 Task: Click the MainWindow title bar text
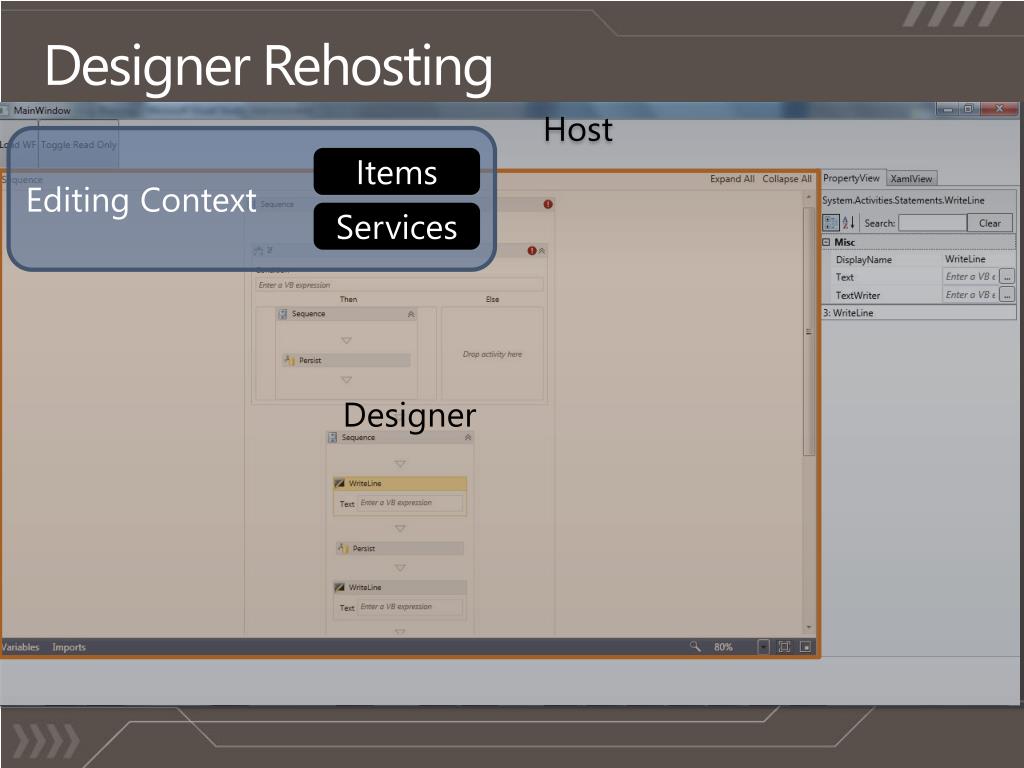tap(42, 110)
